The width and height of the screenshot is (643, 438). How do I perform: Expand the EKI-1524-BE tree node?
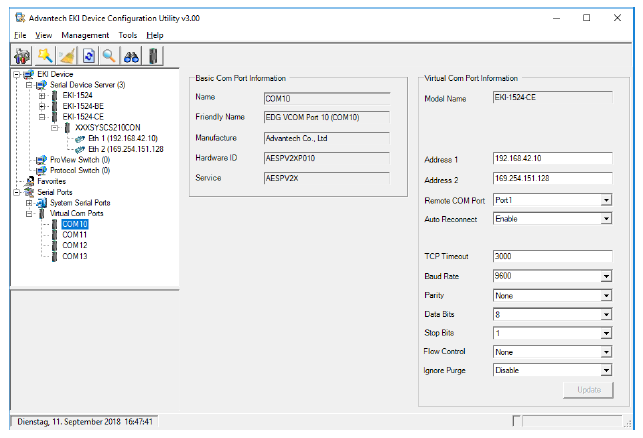[x=42, y=107]
